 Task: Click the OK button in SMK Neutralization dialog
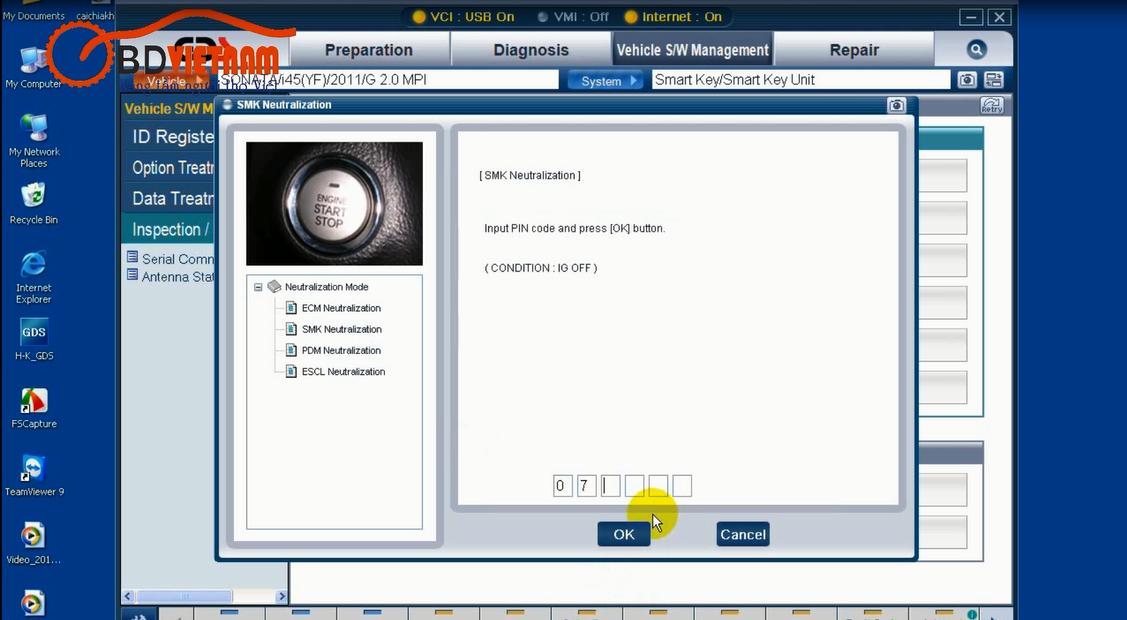624,534
